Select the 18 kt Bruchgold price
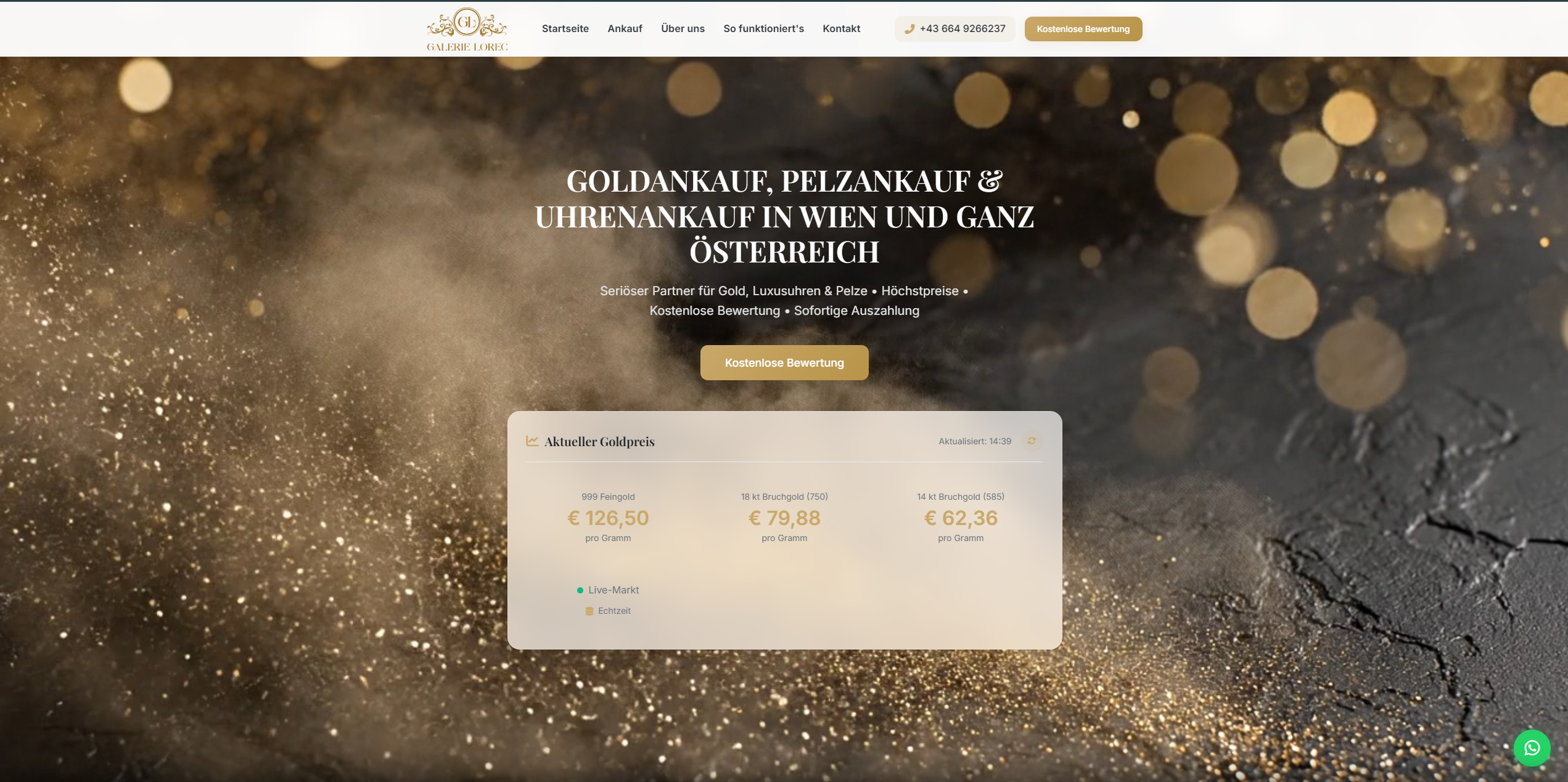This screenshot has height=782, width=1568. tap(784, 518)
